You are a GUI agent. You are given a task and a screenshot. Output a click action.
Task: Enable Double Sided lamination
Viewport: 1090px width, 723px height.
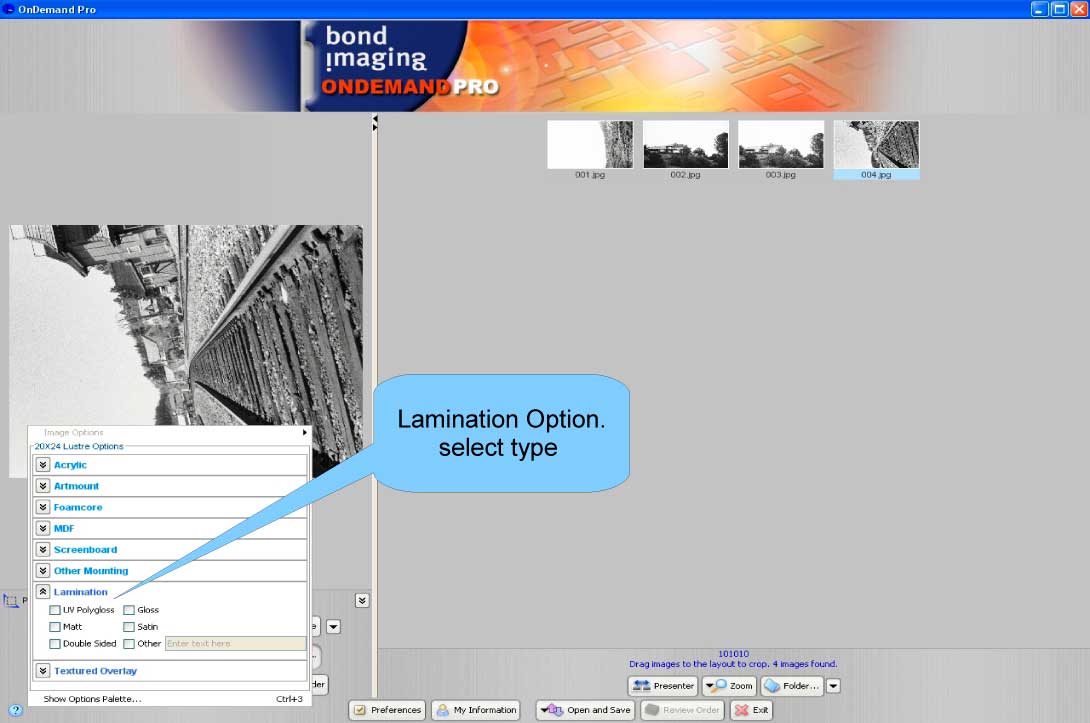[55, 643]
